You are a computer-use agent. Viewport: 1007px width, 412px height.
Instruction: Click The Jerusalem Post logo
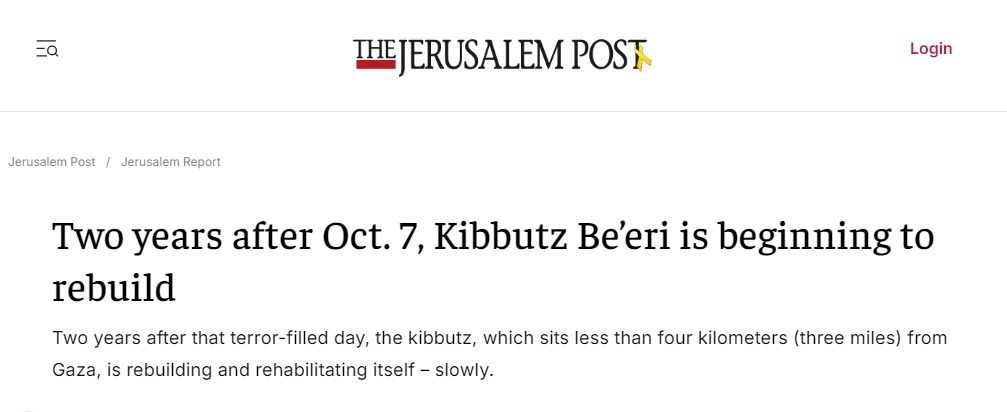pos(500,55)
